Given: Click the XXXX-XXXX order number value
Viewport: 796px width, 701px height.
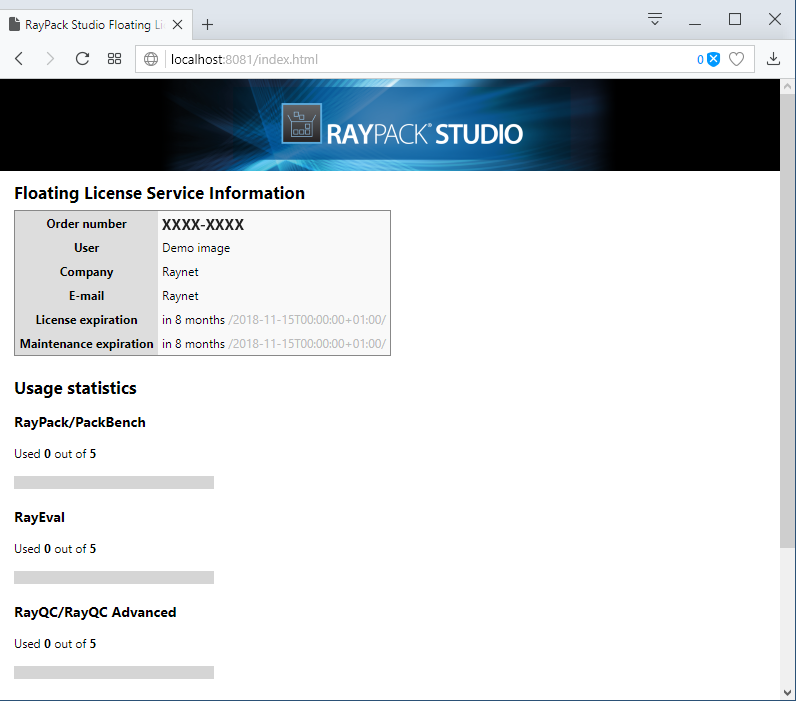Looking at the screenshot, I should pyautogui.click(x=203, y=224).
